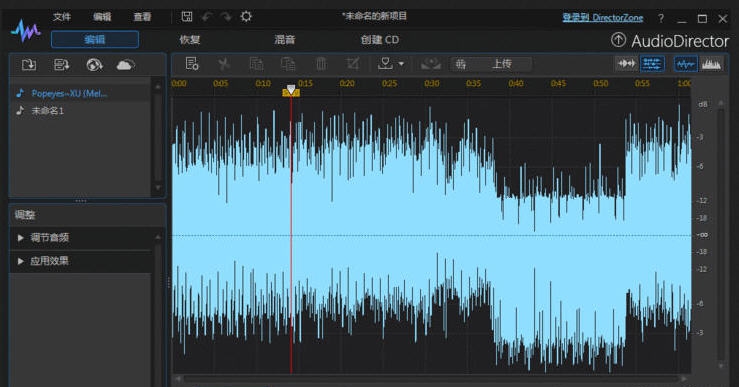The height and width of the screenshot is (387, 739).
Task: Click the panel splitter grip dots
Action: click(x=81, y=201)
